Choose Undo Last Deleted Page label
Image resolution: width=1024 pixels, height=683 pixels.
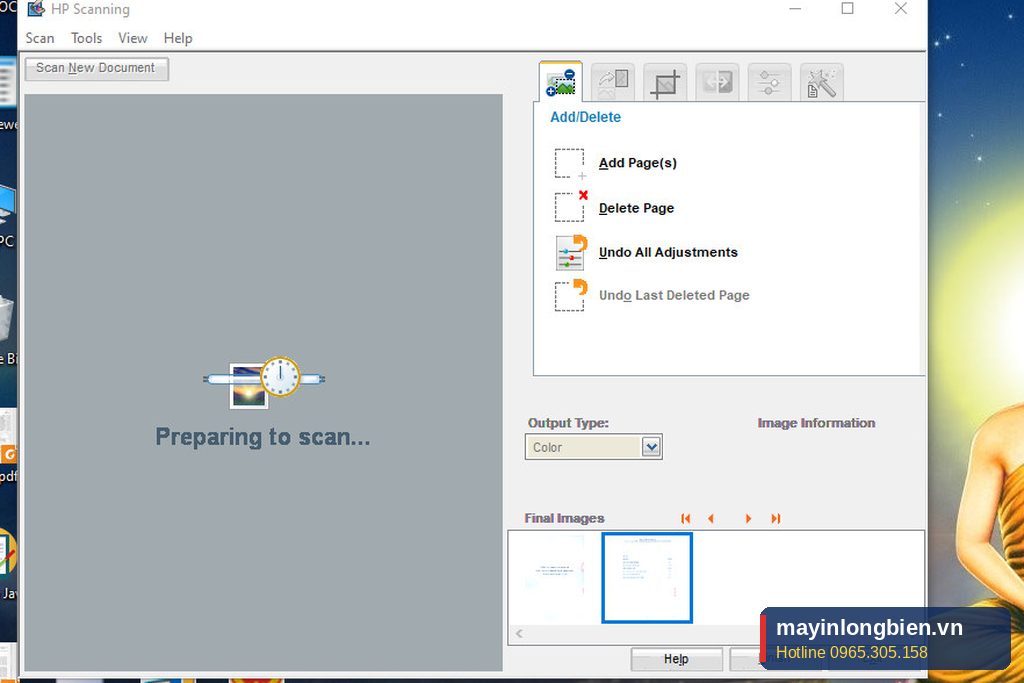[x=674, y=295]
